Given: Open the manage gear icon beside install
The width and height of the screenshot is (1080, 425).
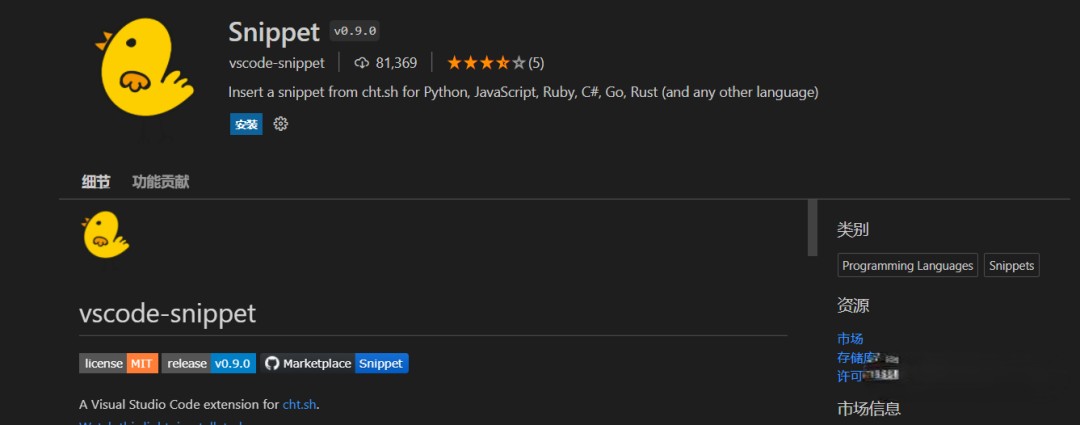Looking at the screenshot, I should point(281,124).
